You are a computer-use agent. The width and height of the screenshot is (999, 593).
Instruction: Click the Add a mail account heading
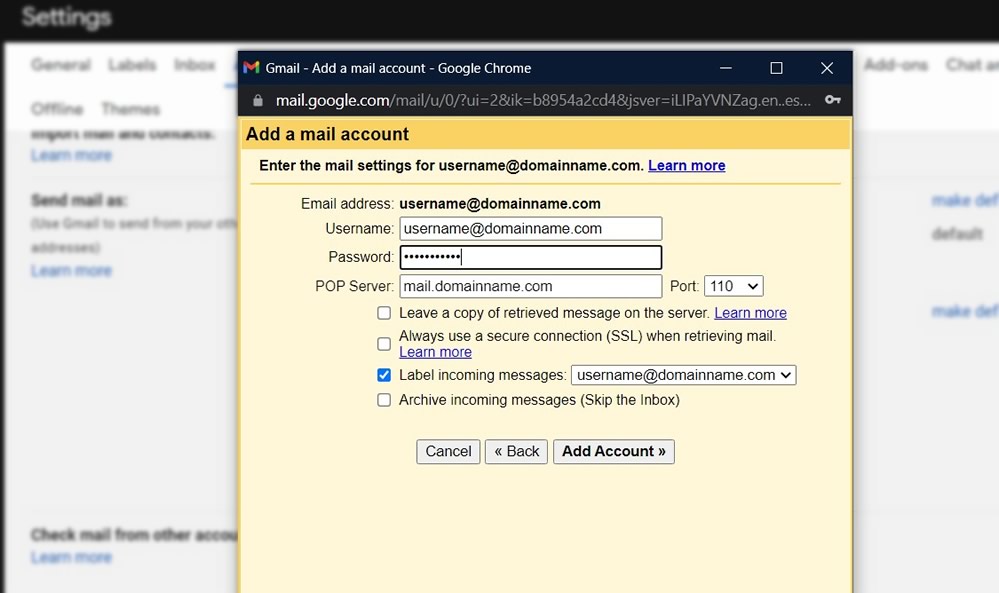pyautogui.click(x=327, y=134)
